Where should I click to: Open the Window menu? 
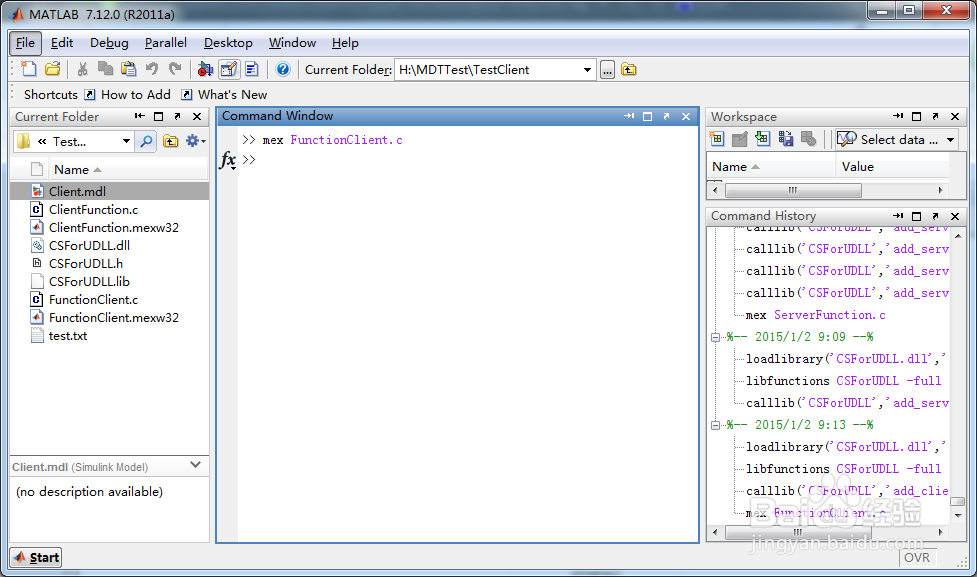tap(292, 43)
